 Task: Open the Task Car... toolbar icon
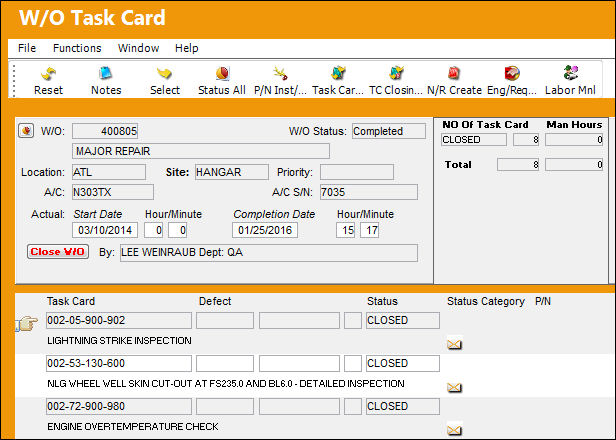tap(338, 74)
